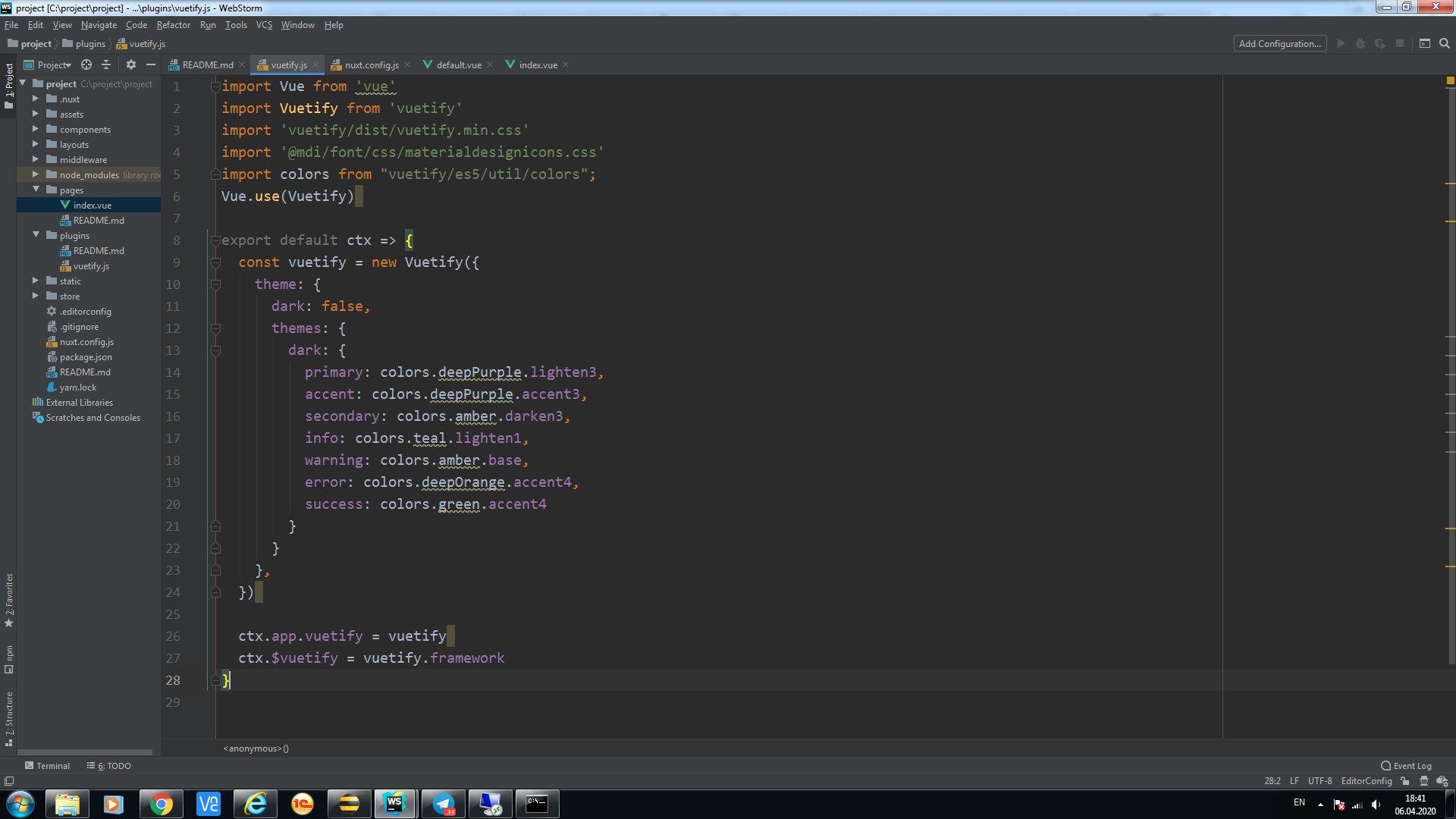The width and height of the screenshot is (1456, 819).
Task: Toggle code folding at line 8
Action: coord(215,240)
